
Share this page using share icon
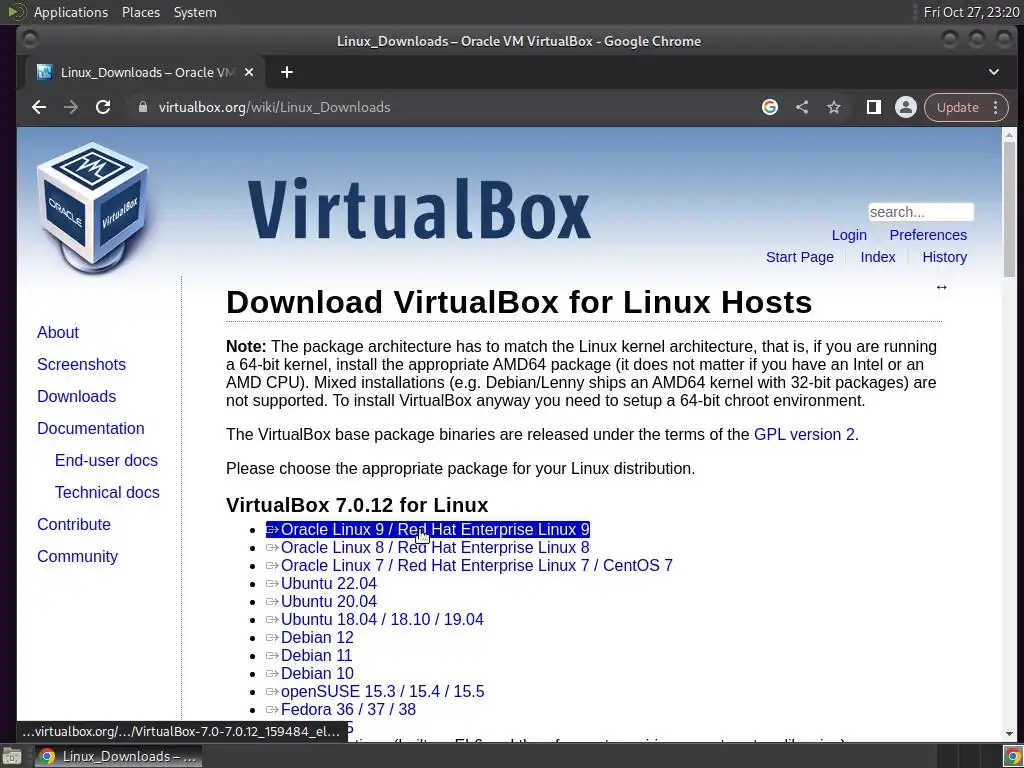(x=802, y=107)
